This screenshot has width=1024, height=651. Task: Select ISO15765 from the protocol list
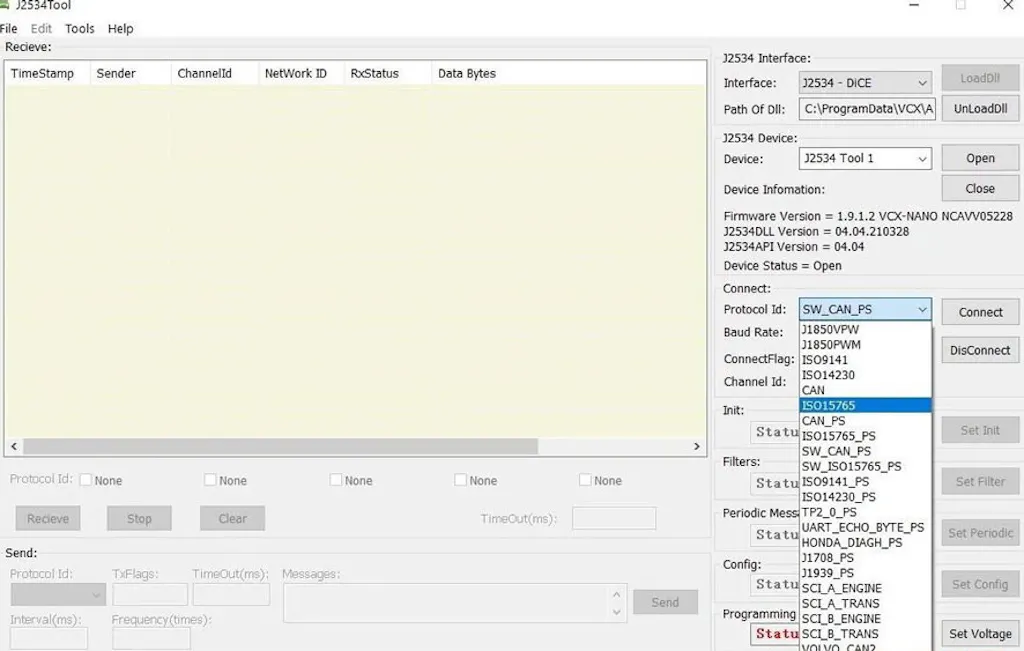(x=829, y=405)
